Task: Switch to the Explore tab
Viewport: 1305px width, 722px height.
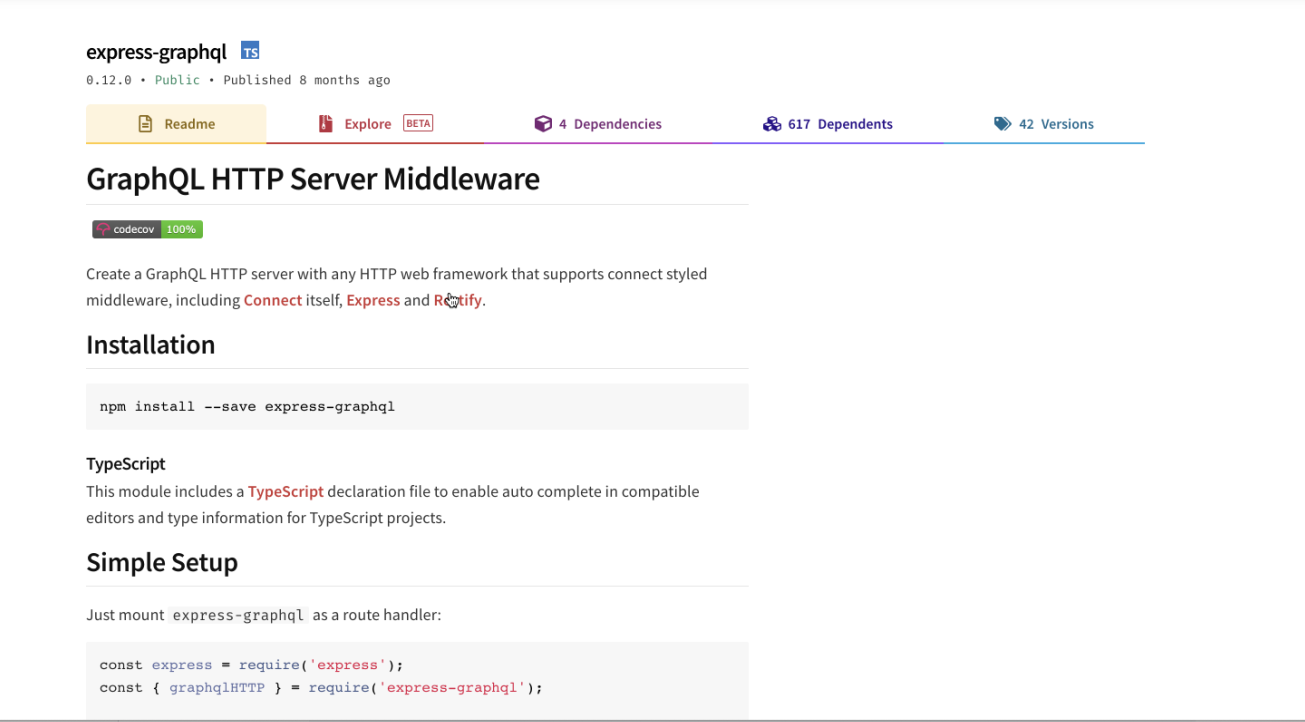Action: [x=375, y=124]
